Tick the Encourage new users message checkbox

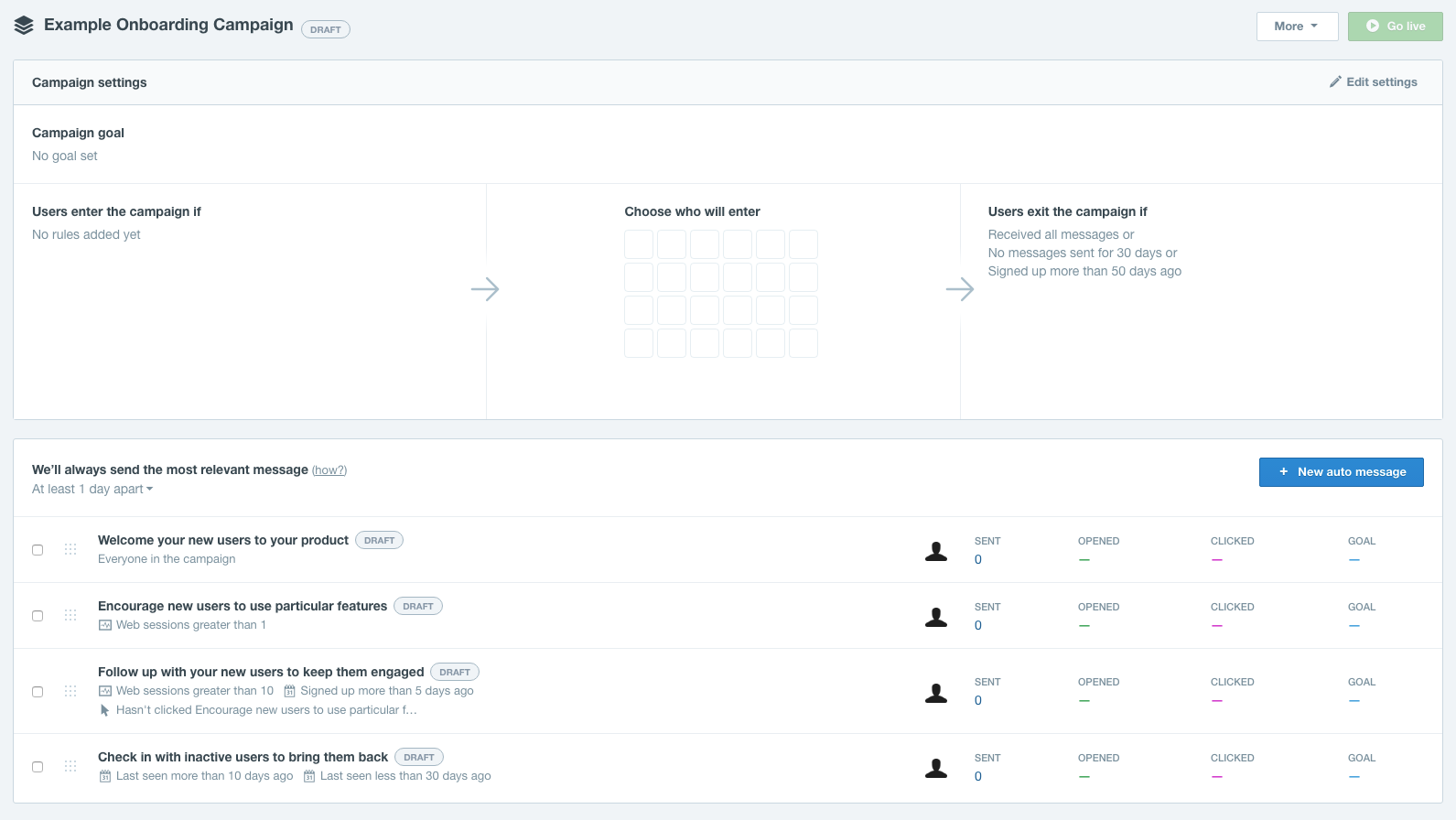coord(38,616)
